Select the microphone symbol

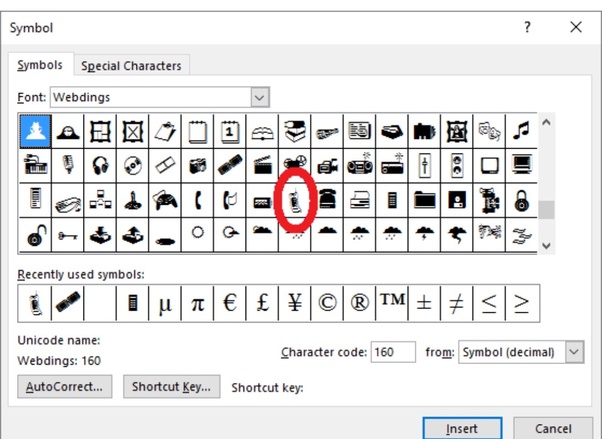pos(68,166)
